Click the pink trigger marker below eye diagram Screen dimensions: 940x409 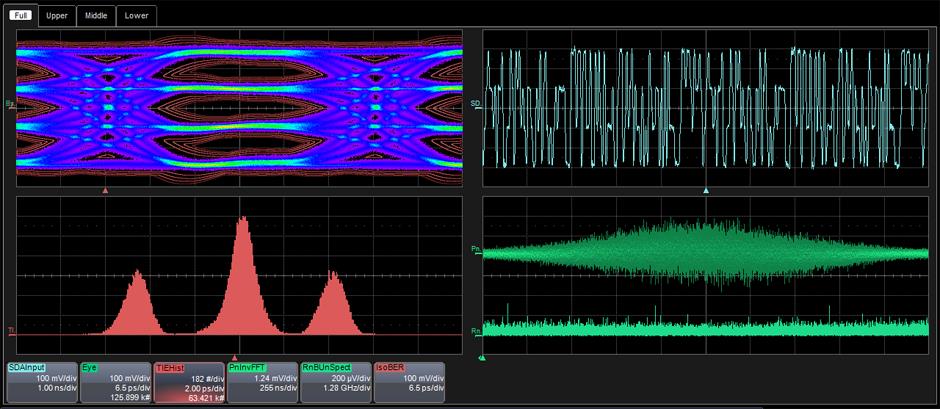pos(104,190)
